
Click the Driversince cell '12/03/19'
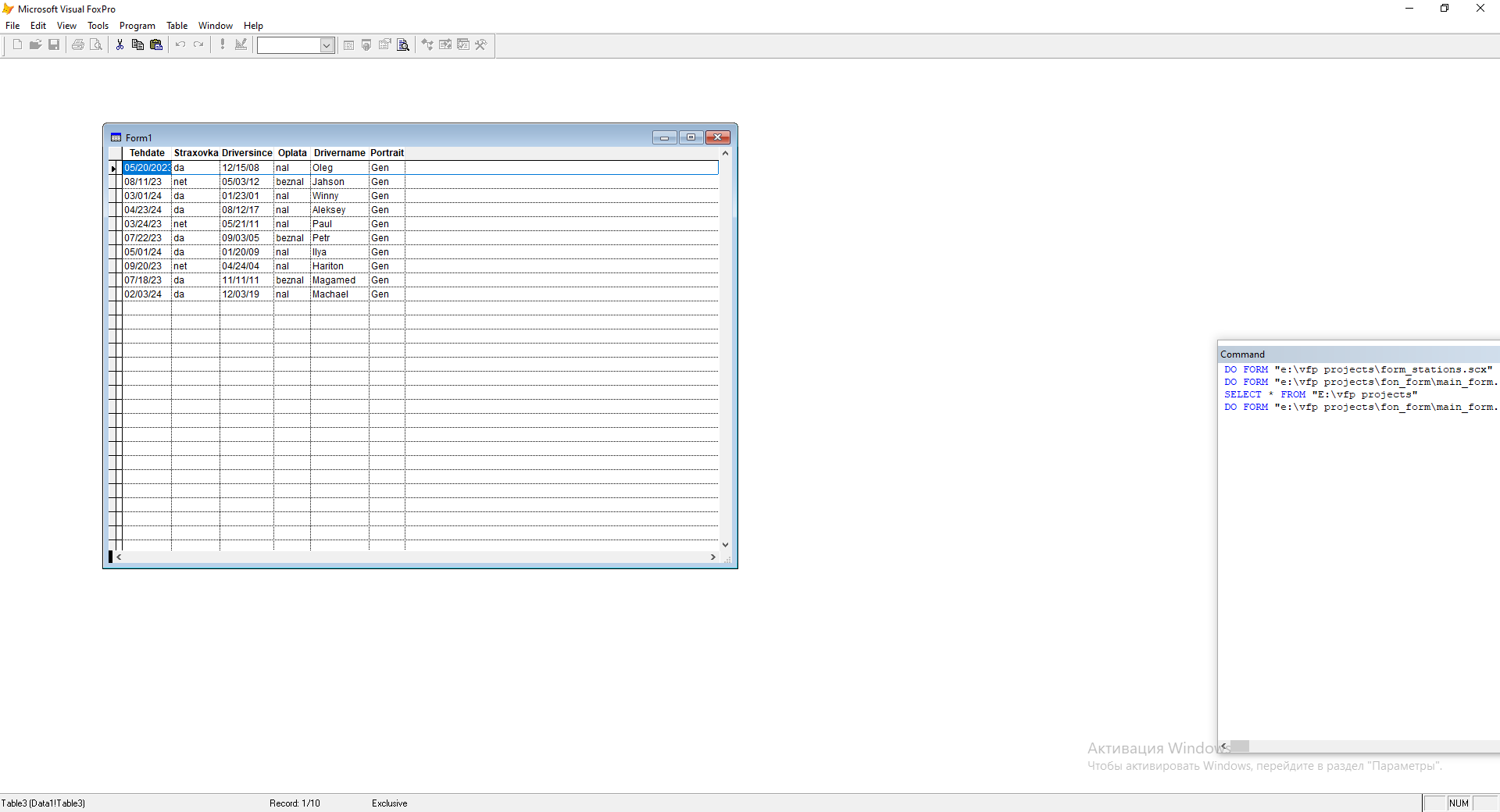pyautogui.click(x=247, y=294)
